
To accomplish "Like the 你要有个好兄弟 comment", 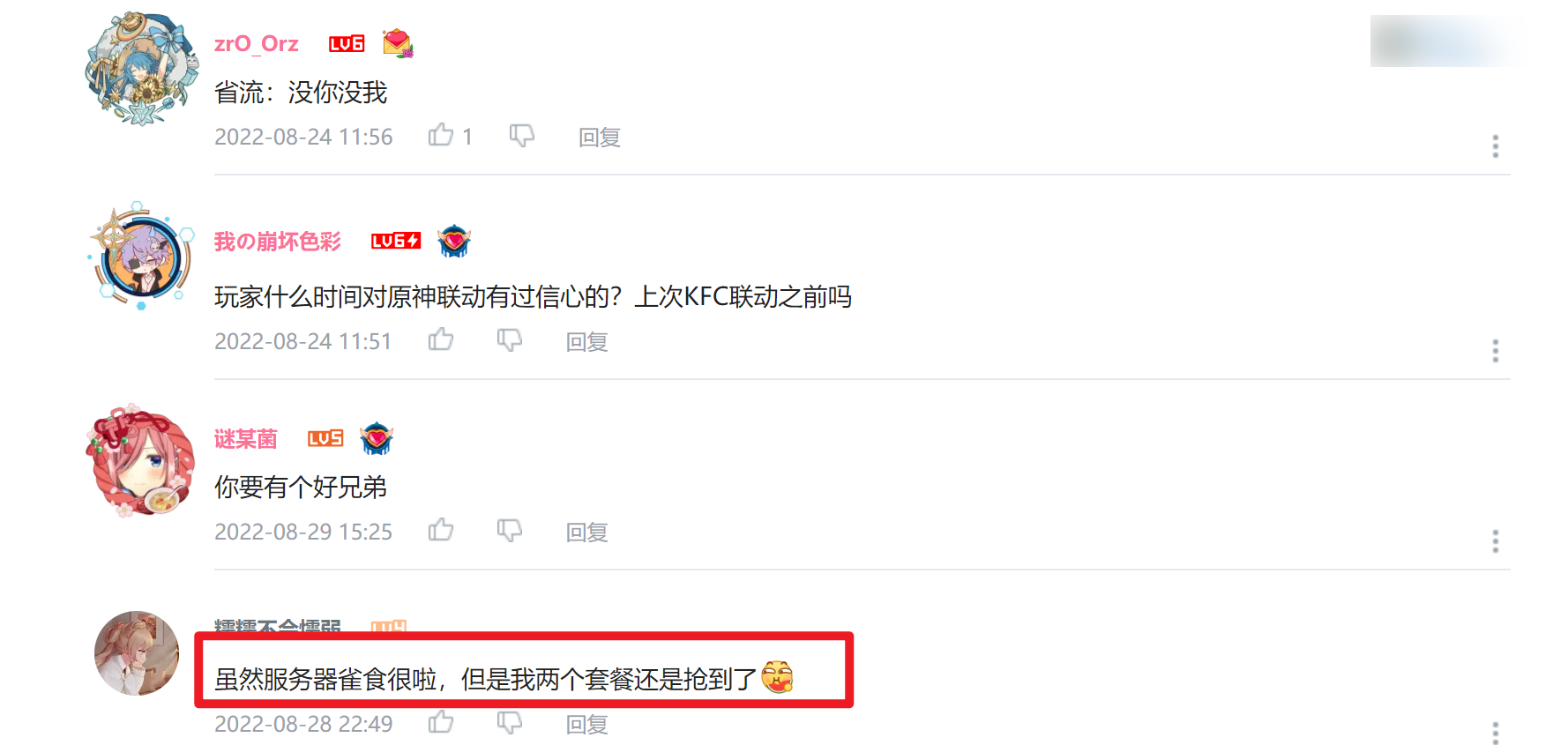I will [441, 531].
